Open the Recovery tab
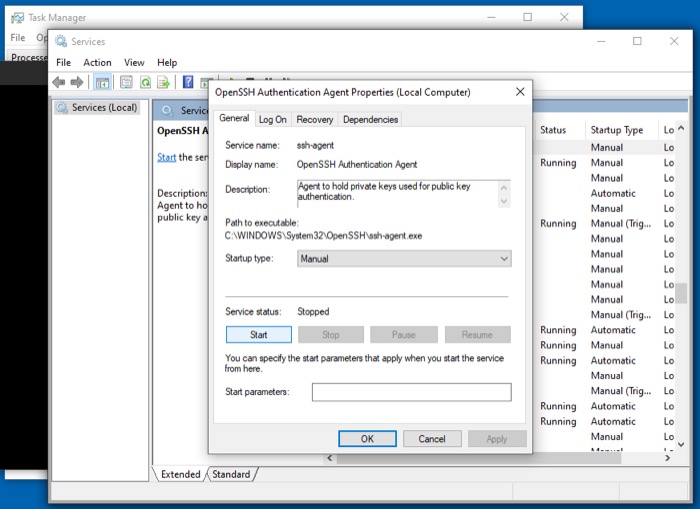The height and width of the screenshot is (509, 700). 315,120
